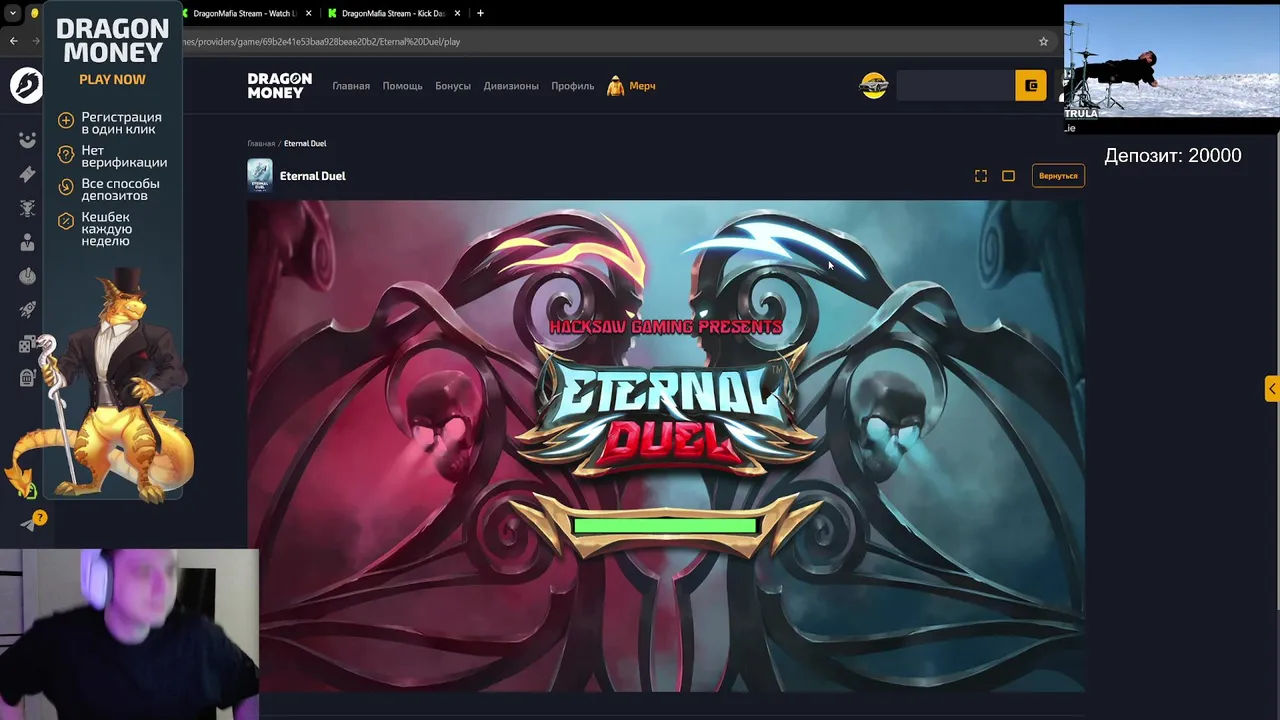This screenshot has width=1280, height=720.
Task: Open the jester face sidebar icon
Action: coord(27,140)
